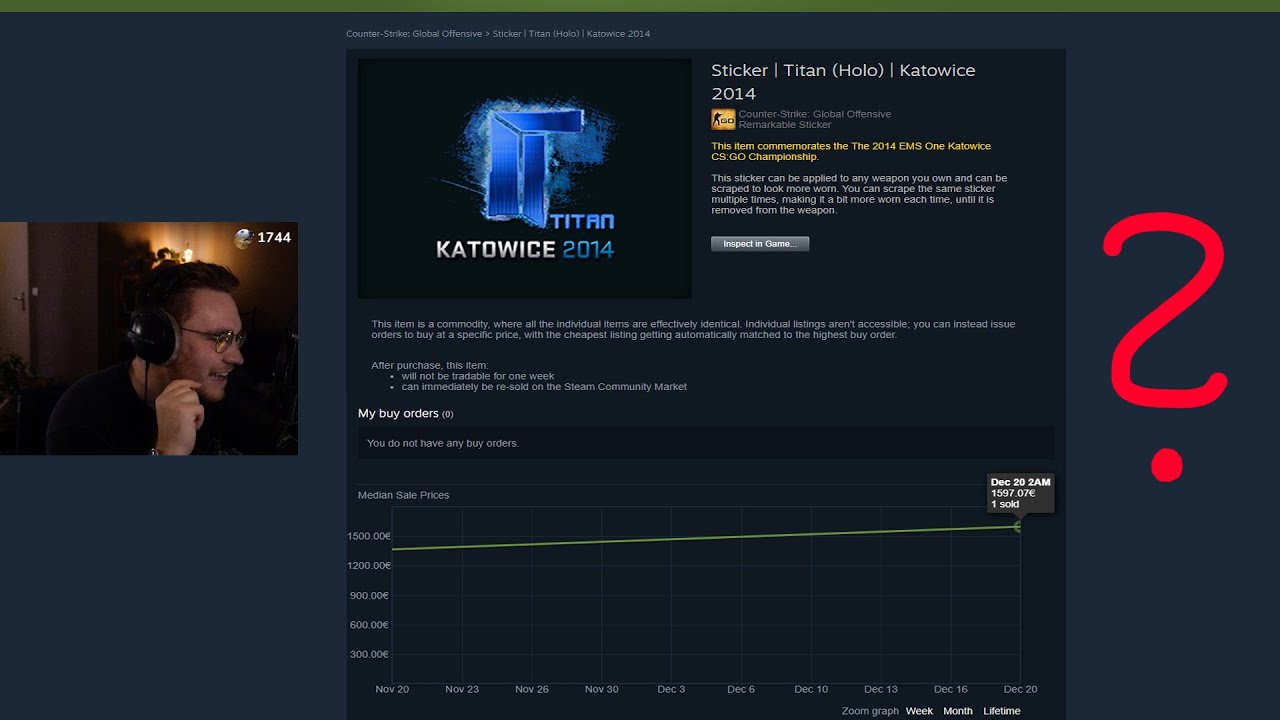Click the coin icon beside 1744
Image resolution: width=1280 pixels, height=720 pixels.
tap(244, 237)
